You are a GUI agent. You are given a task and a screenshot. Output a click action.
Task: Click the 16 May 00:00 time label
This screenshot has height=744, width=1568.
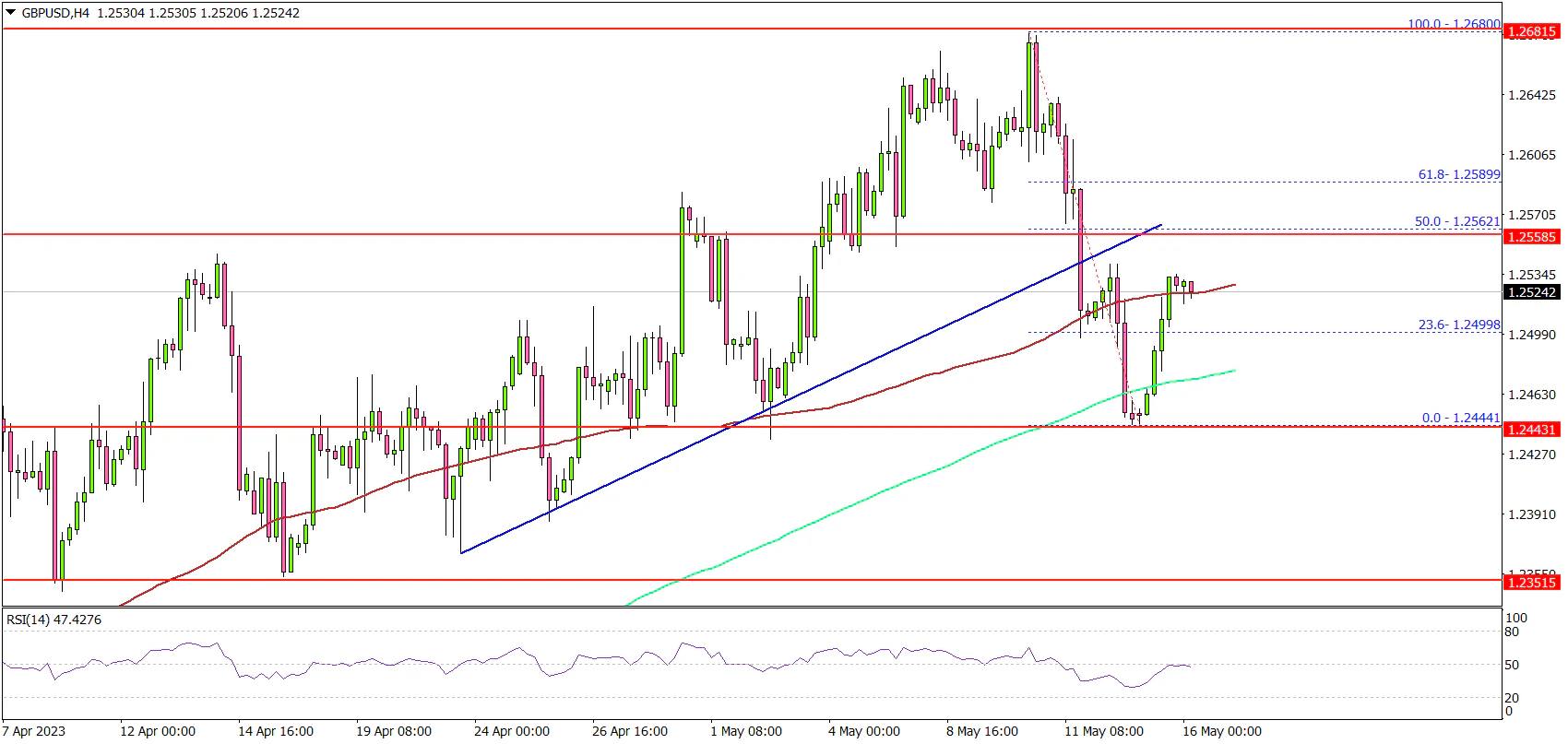click(x=1221, y=731)
